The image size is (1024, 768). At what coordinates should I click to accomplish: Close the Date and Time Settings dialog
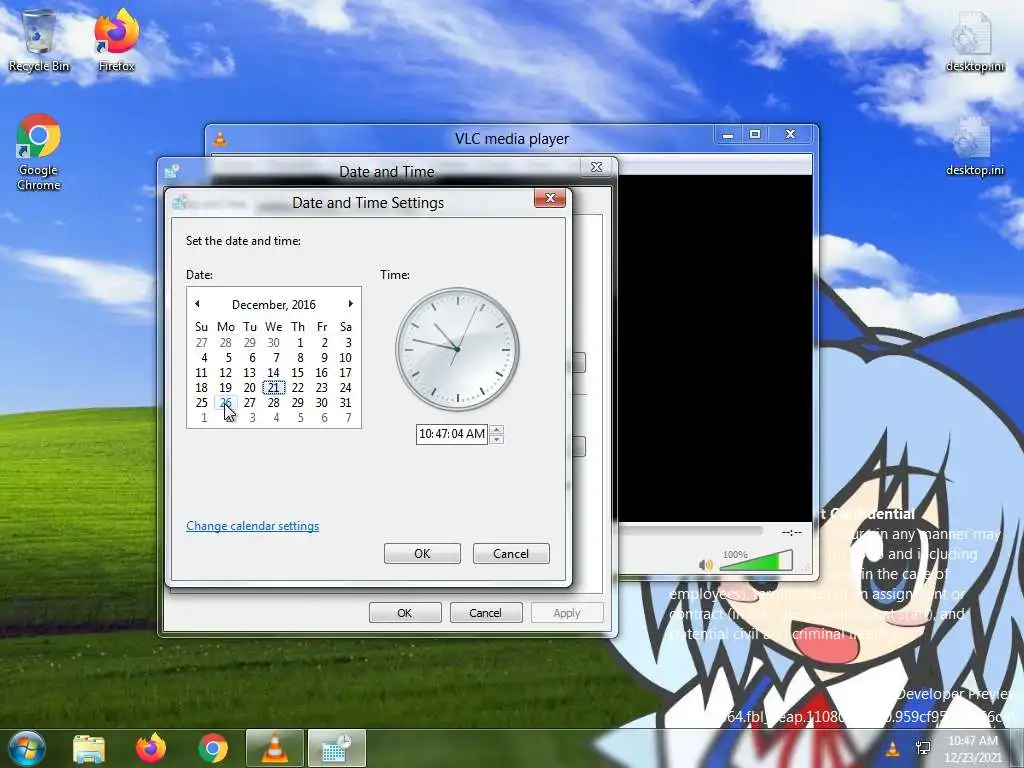pyautogui.click(x=550, y=198)
